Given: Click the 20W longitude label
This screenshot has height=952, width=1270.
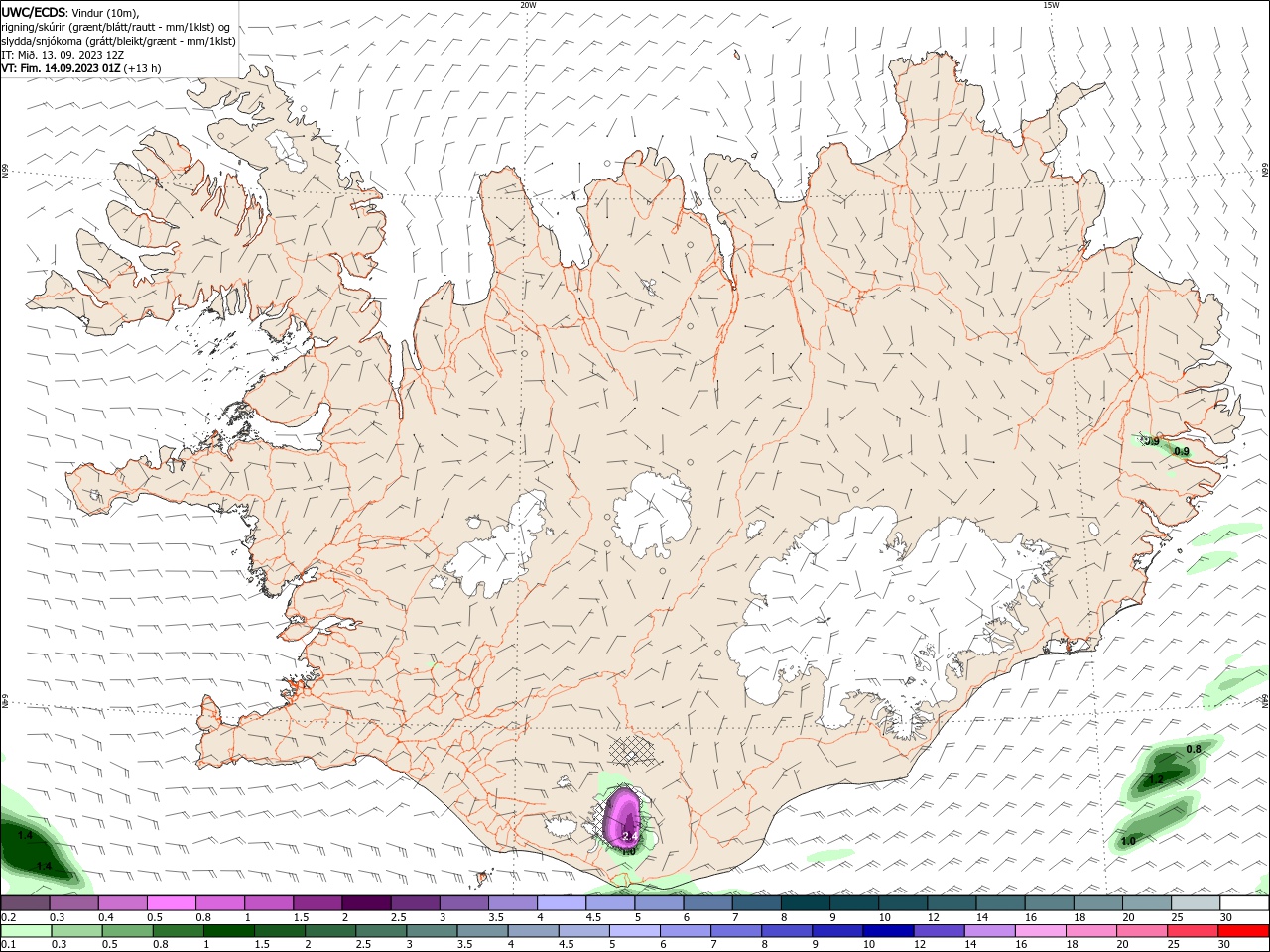Looking at the screenshot, I should pyautogui.click(x=528, y=5).
